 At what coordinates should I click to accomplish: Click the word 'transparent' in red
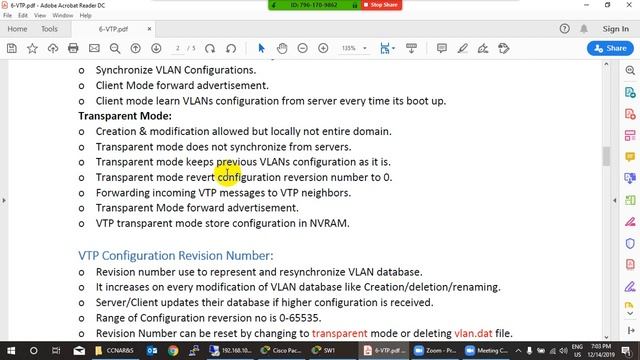point(340,333)
